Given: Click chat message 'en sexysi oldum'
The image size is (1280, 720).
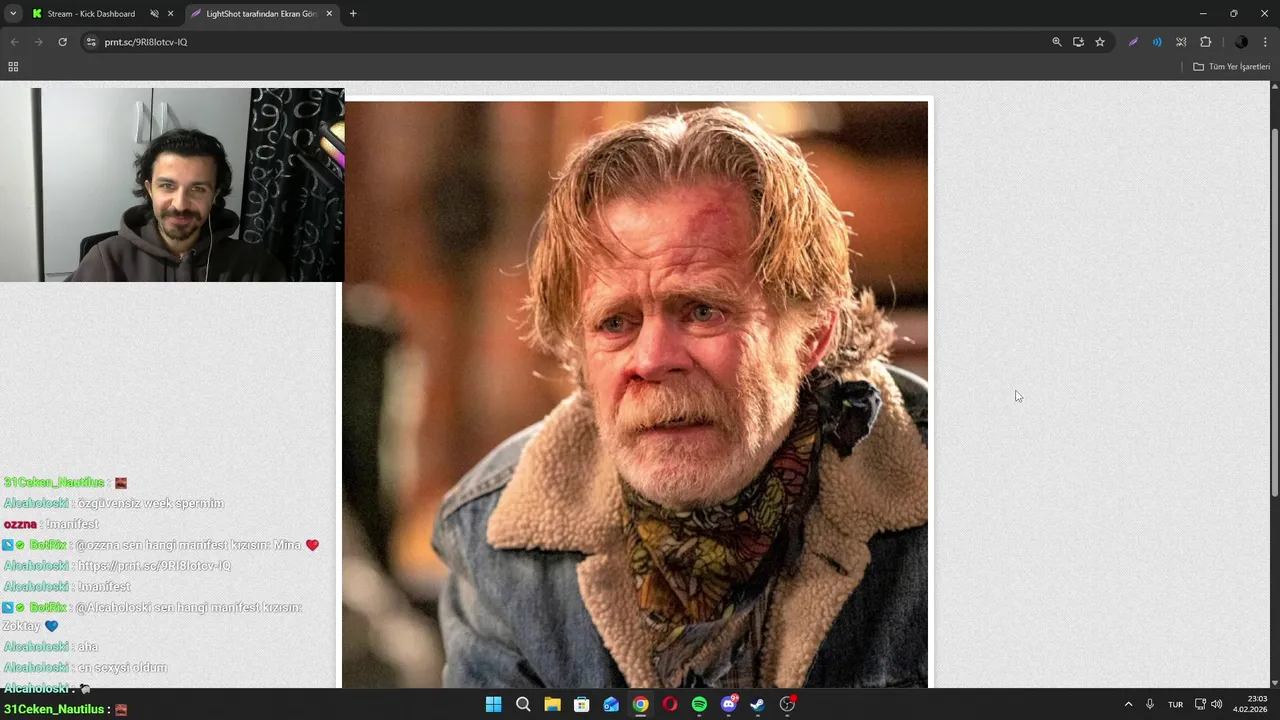Looking at the screenshot, I should tap(122, 668).
